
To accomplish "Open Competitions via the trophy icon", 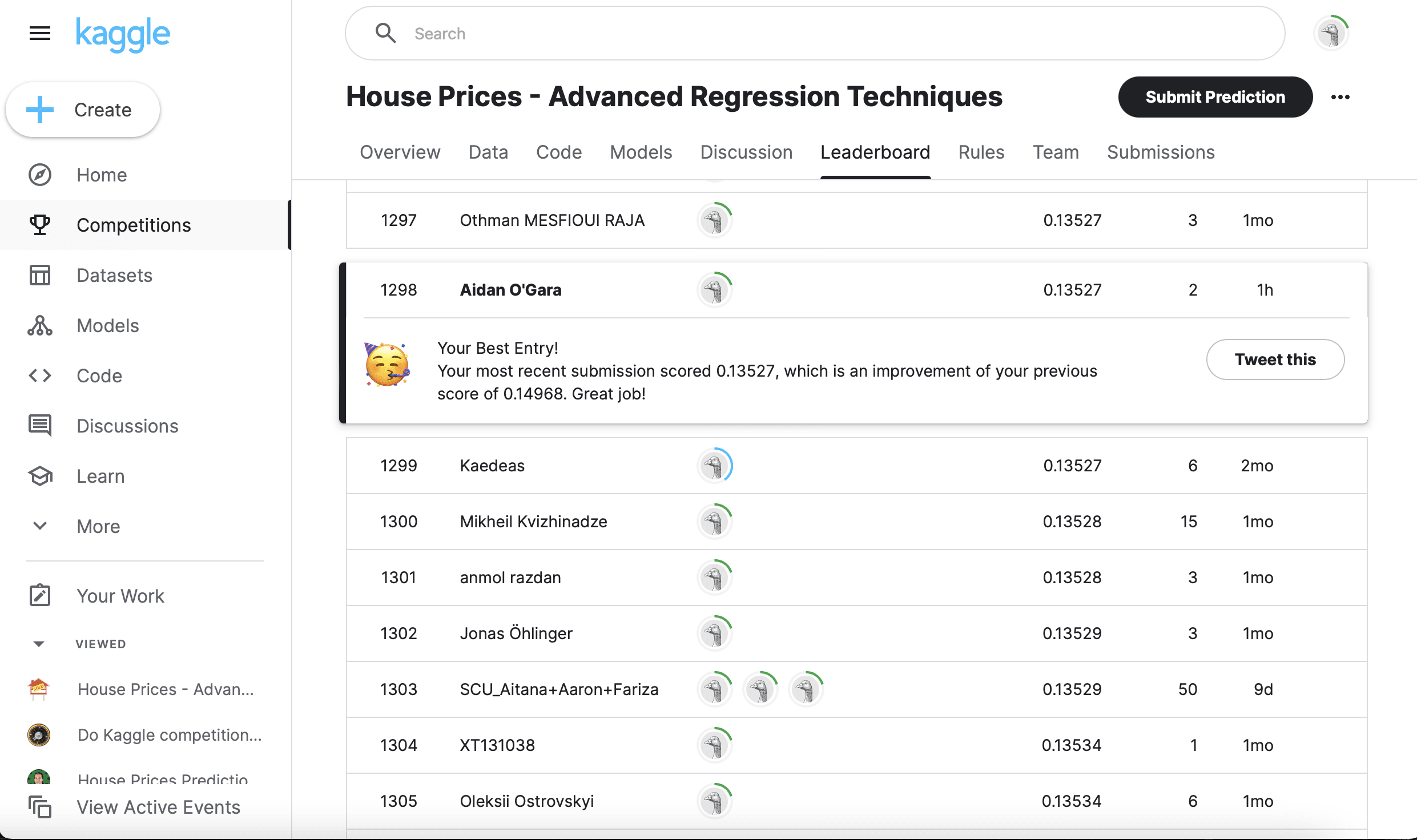I will (39, 224).
